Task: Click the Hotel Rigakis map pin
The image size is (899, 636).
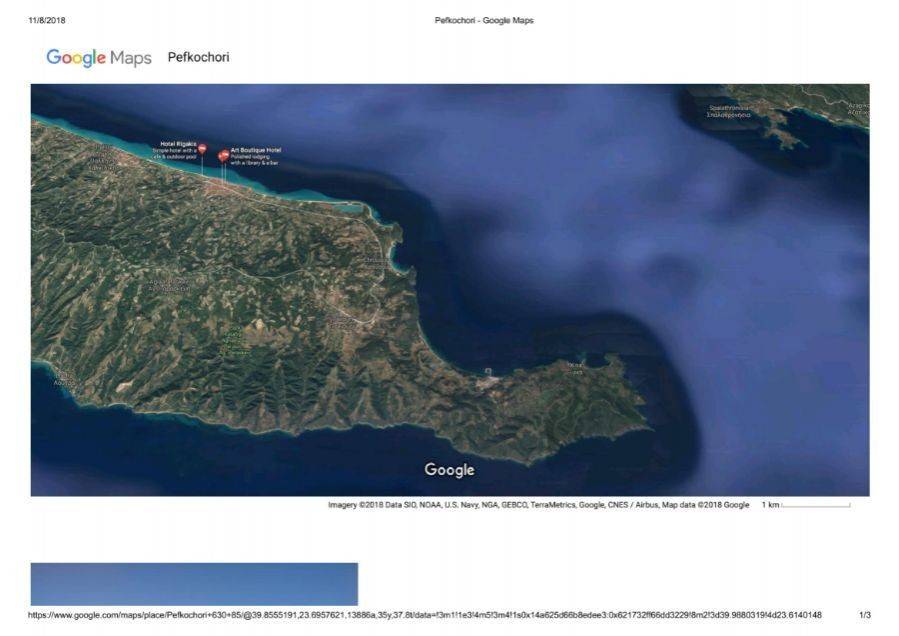Action: (x=202, y=149)
